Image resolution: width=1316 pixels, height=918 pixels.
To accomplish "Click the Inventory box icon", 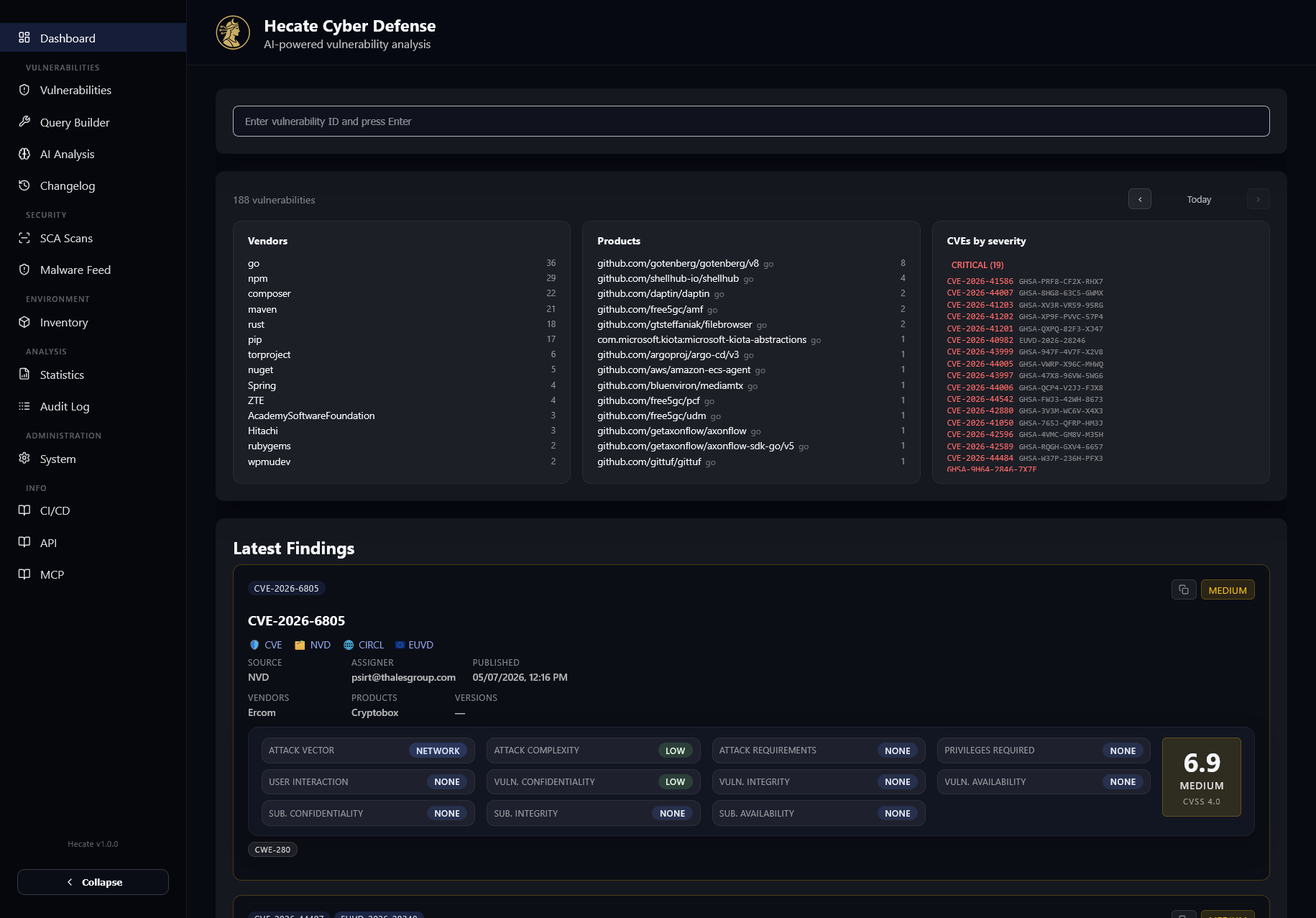I will (24, 322).
